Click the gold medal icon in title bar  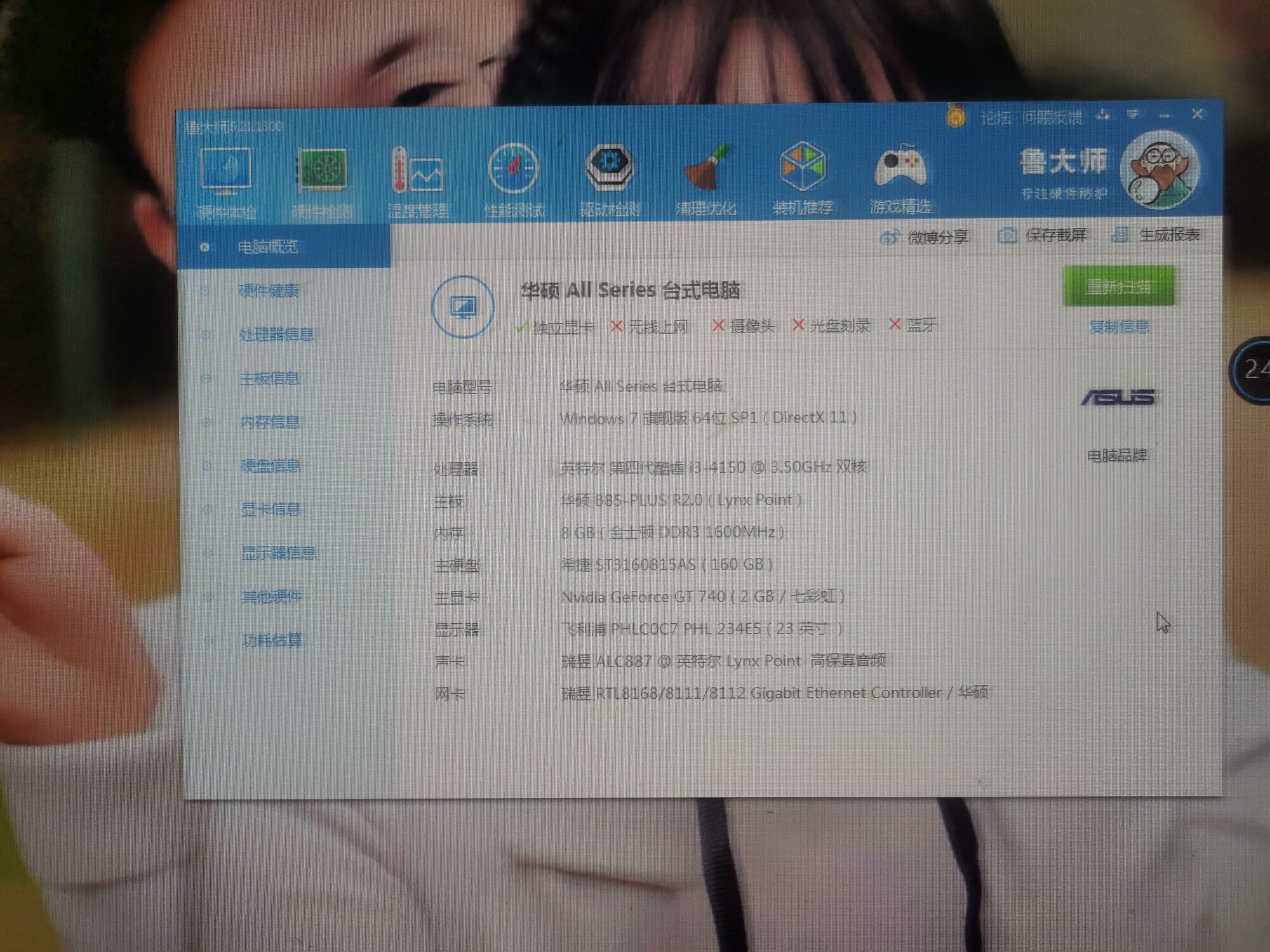pyautogui.click(x=954, y=116)
